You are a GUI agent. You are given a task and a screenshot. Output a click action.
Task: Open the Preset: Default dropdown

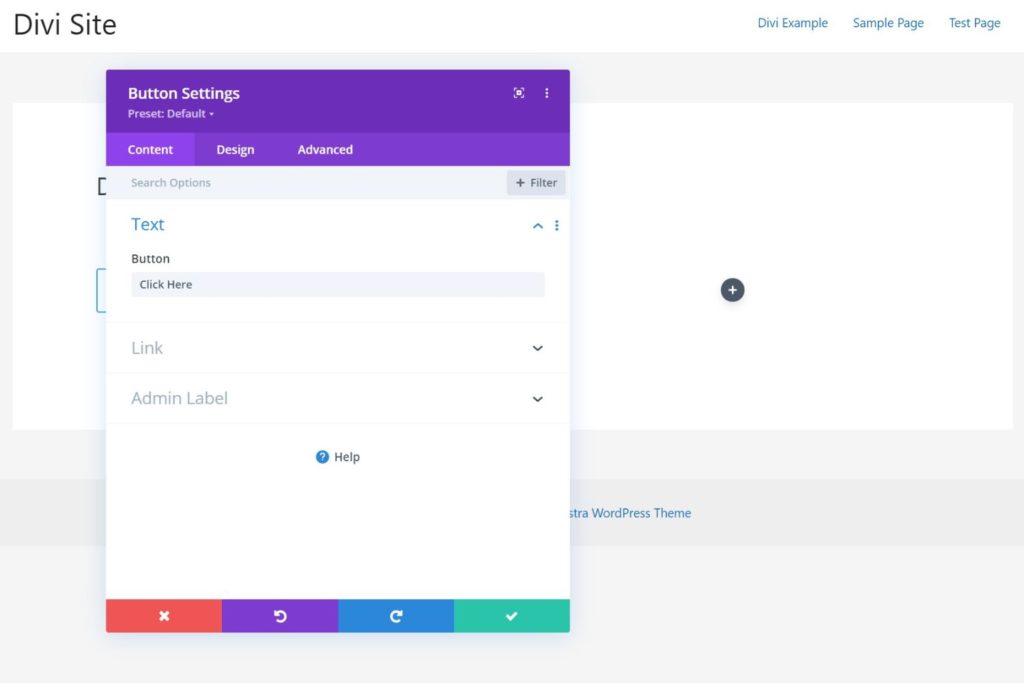[x=169, y=114]
